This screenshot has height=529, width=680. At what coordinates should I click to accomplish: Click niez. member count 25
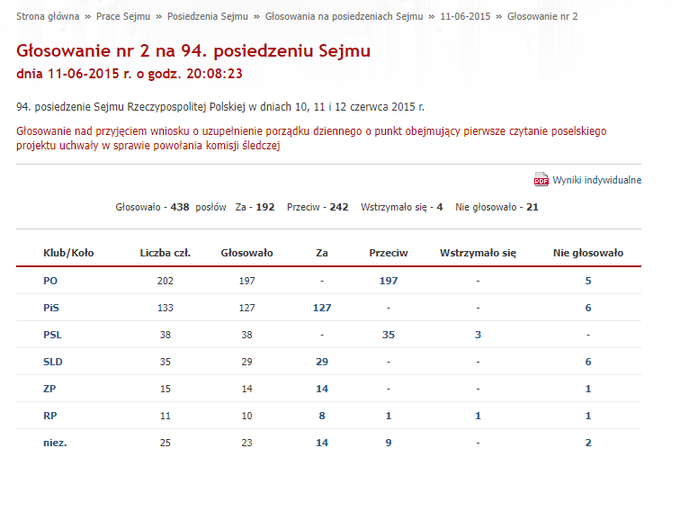[165, 443]
